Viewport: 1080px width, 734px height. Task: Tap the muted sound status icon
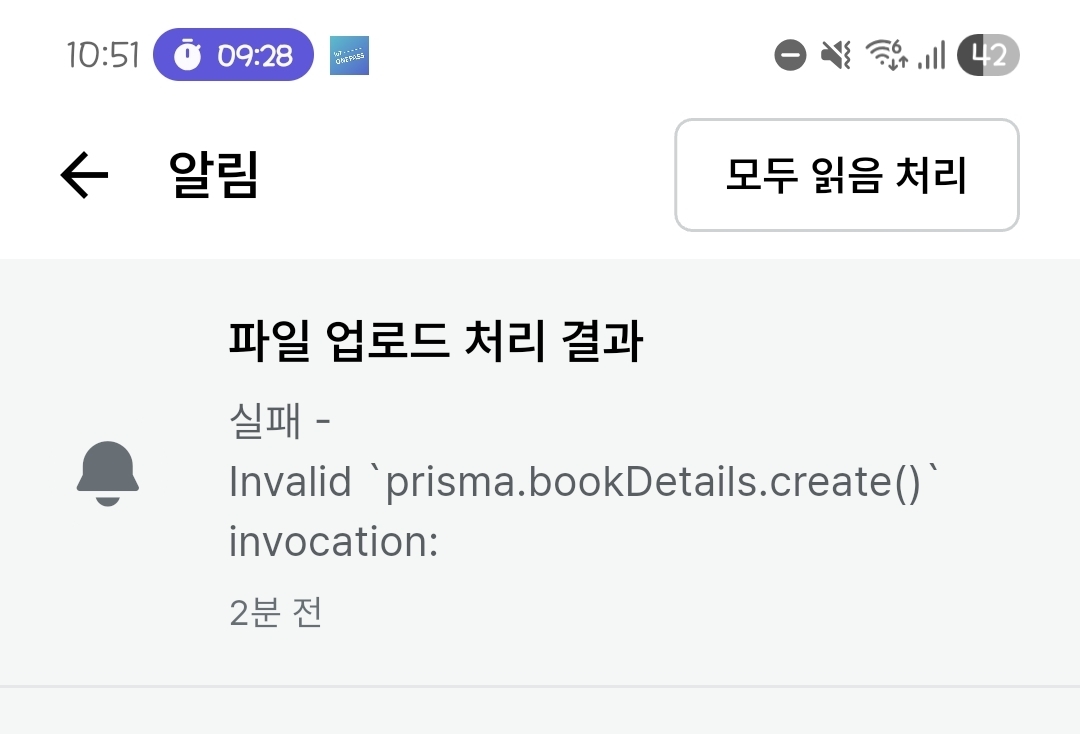point(836,55)
